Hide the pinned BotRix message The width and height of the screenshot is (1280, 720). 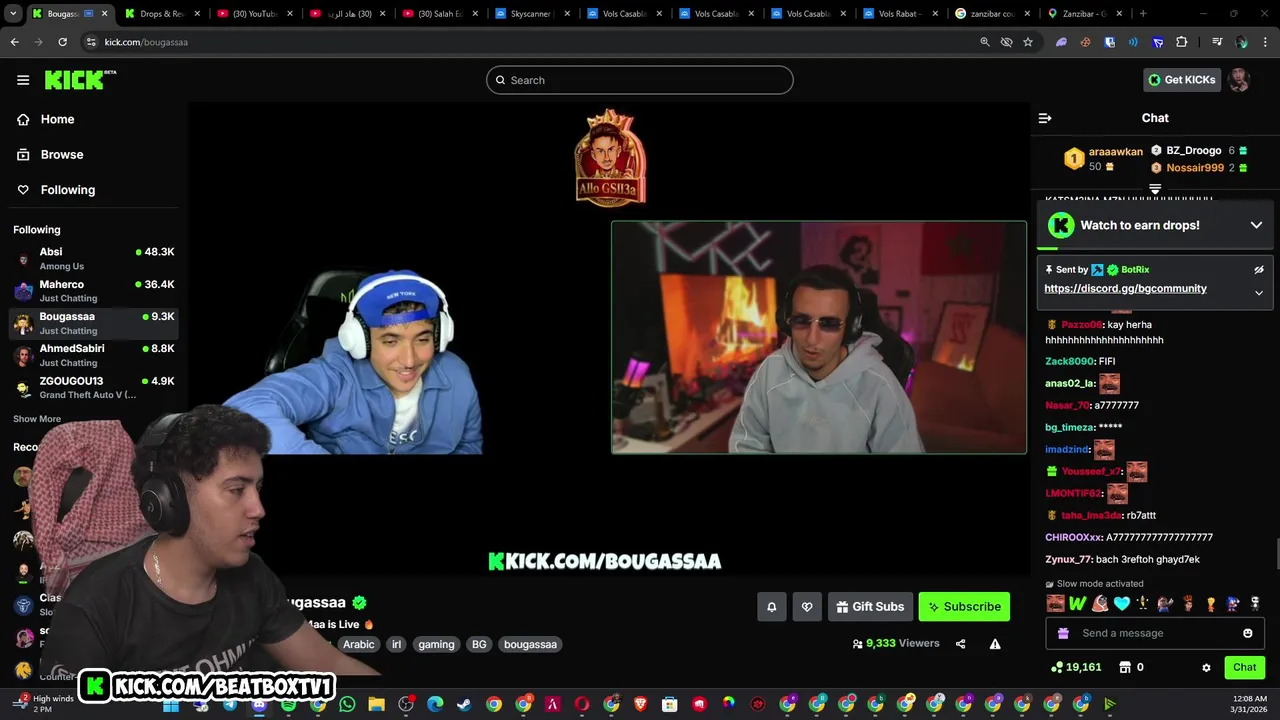[1259, 270]
